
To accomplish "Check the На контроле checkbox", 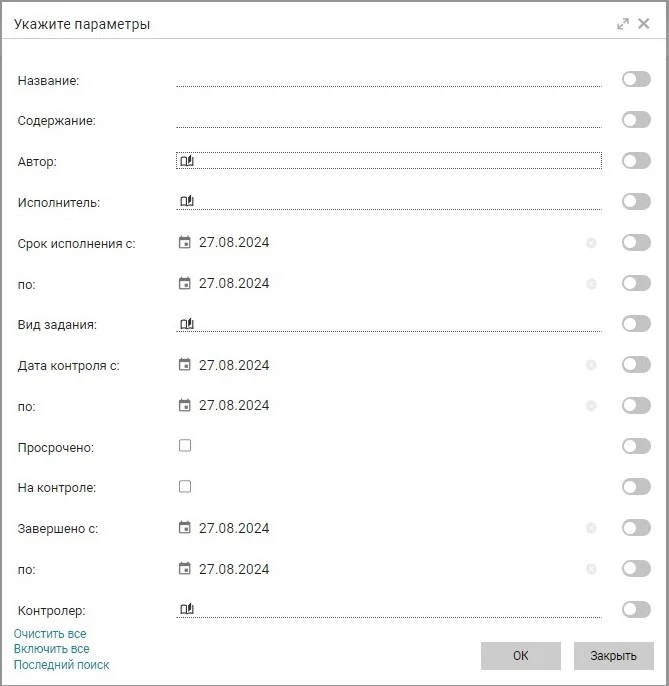I will [185, 486].
